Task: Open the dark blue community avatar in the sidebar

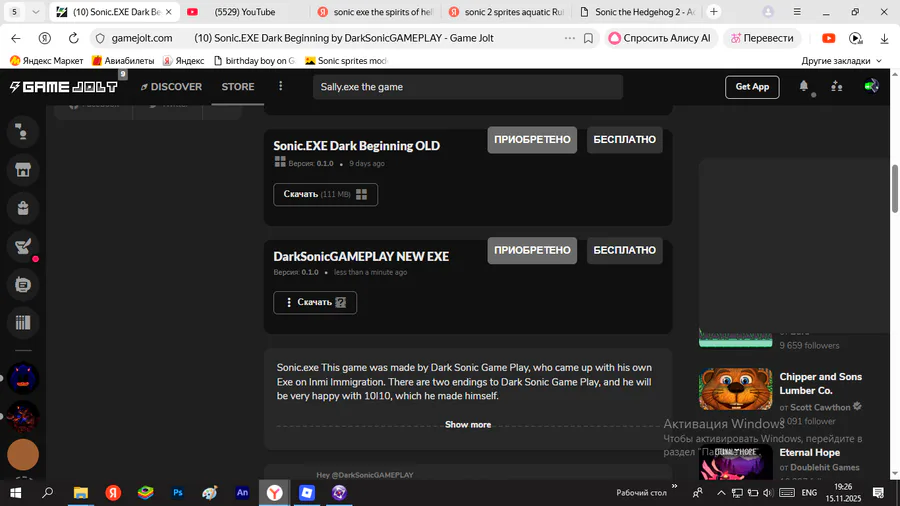Action: (23, 378)
